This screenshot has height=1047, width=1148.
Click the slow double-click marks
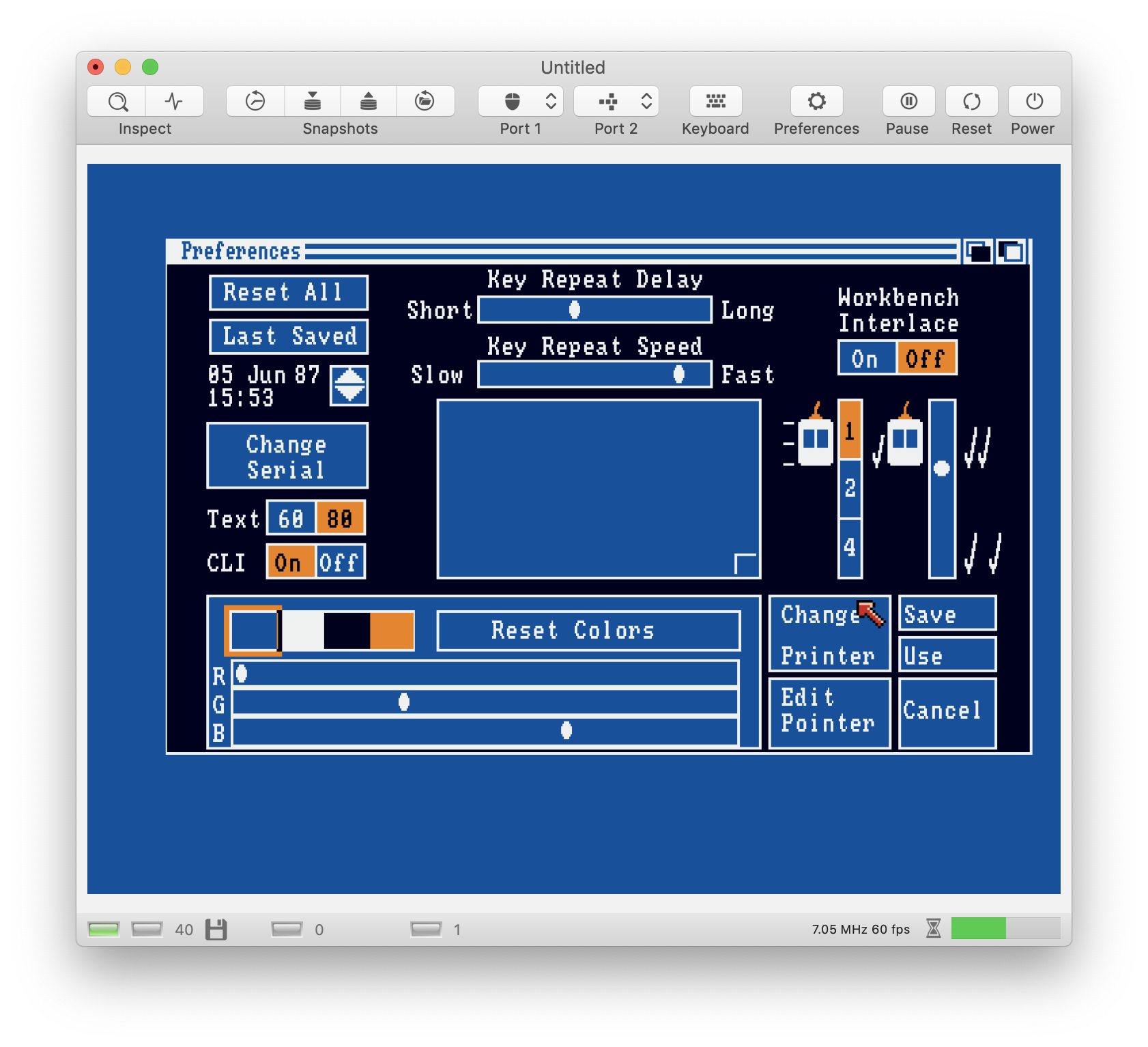984,553
